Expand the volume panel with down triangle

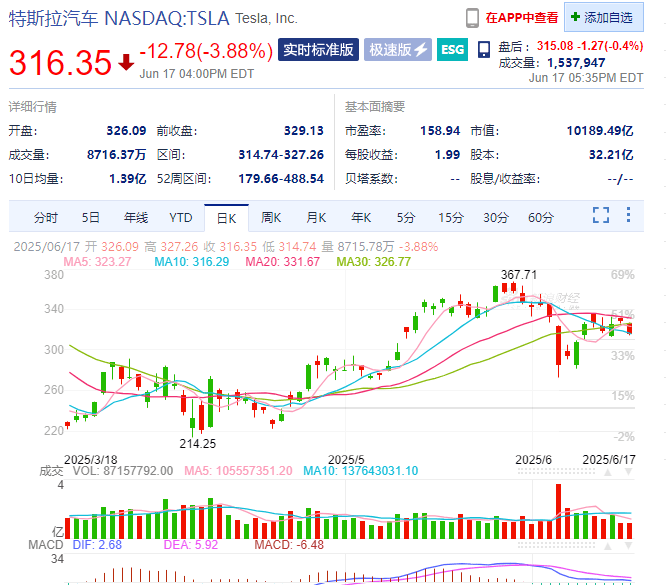pyautogui.click(x=628, y=472)
